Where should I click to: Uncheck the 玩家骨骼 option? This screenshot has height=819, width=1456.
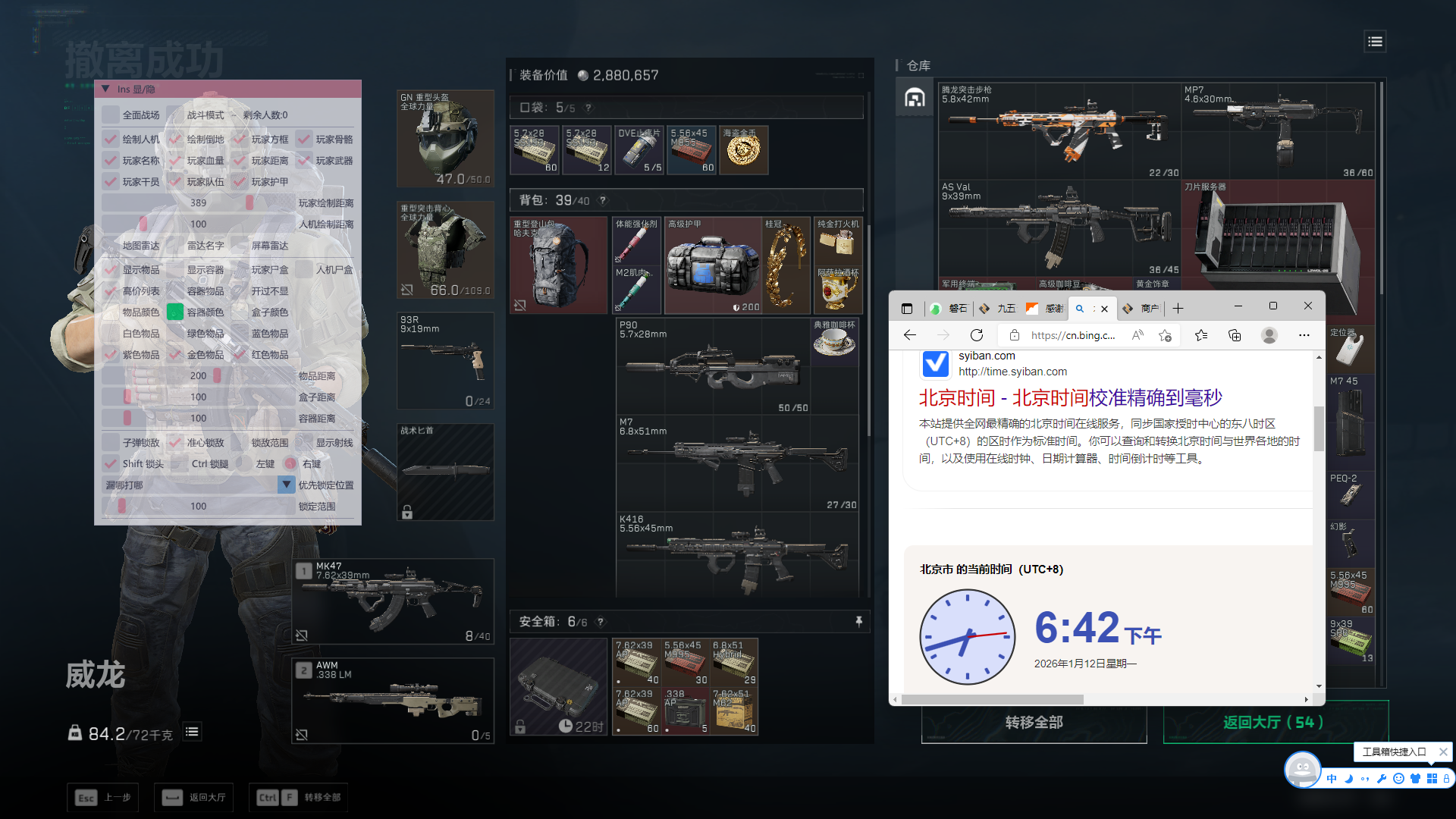(304, 140)
